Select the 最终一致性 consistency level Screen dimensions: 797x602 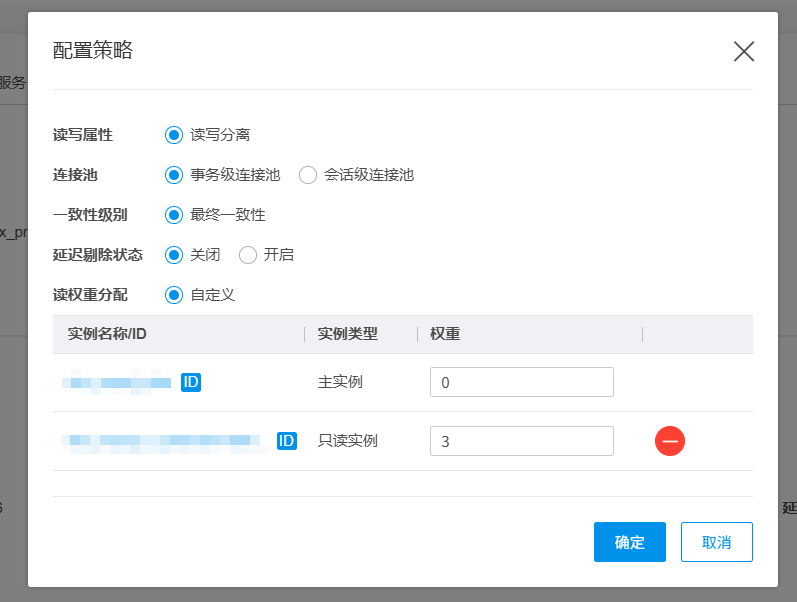[x=174, y=215]
